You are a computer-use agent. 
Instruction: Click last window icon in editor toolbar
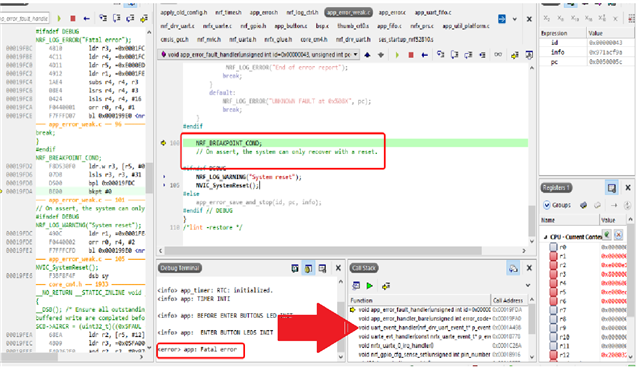click(529, 55)
